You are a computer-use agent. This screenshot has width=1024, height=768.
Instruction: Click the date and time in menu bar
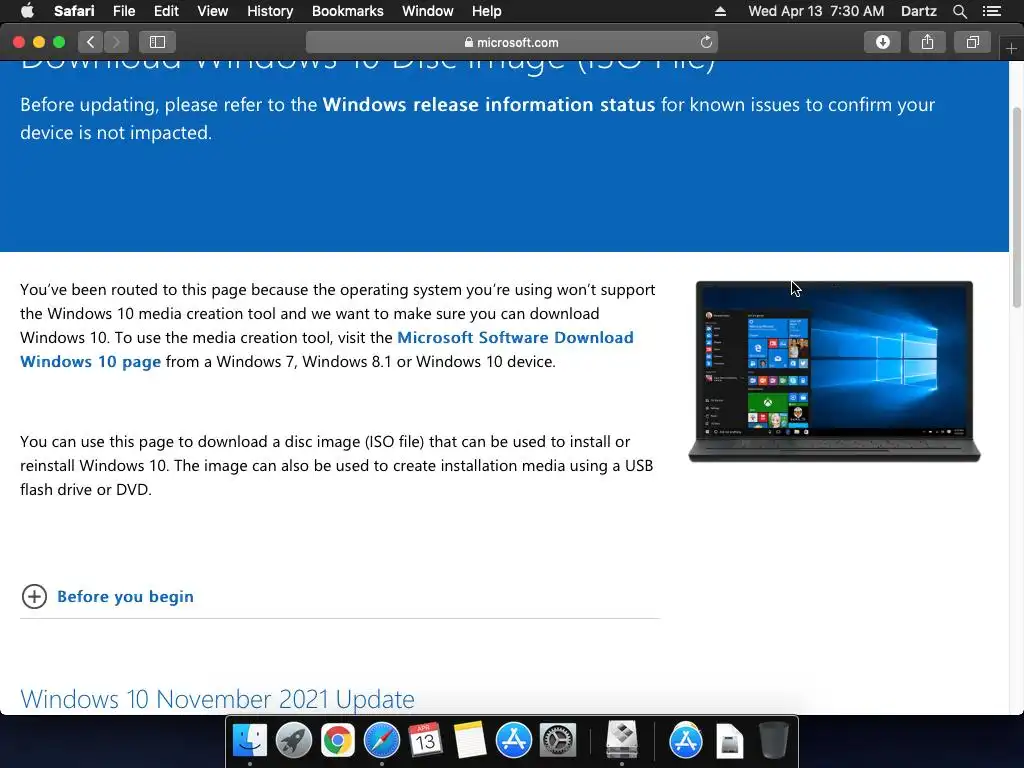816,11
